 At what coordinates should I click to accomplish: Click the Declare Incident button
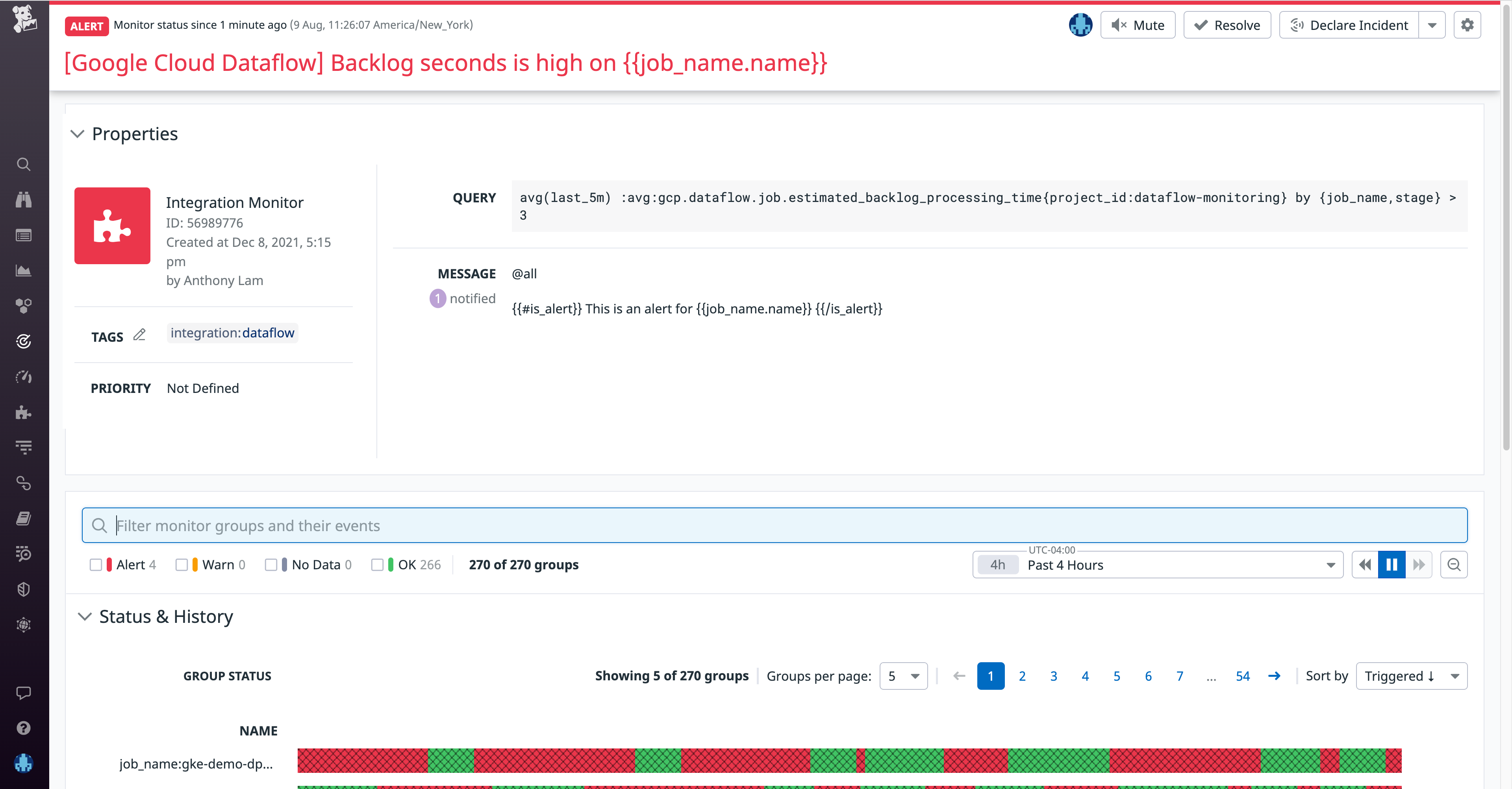[x=1349, y=25]
